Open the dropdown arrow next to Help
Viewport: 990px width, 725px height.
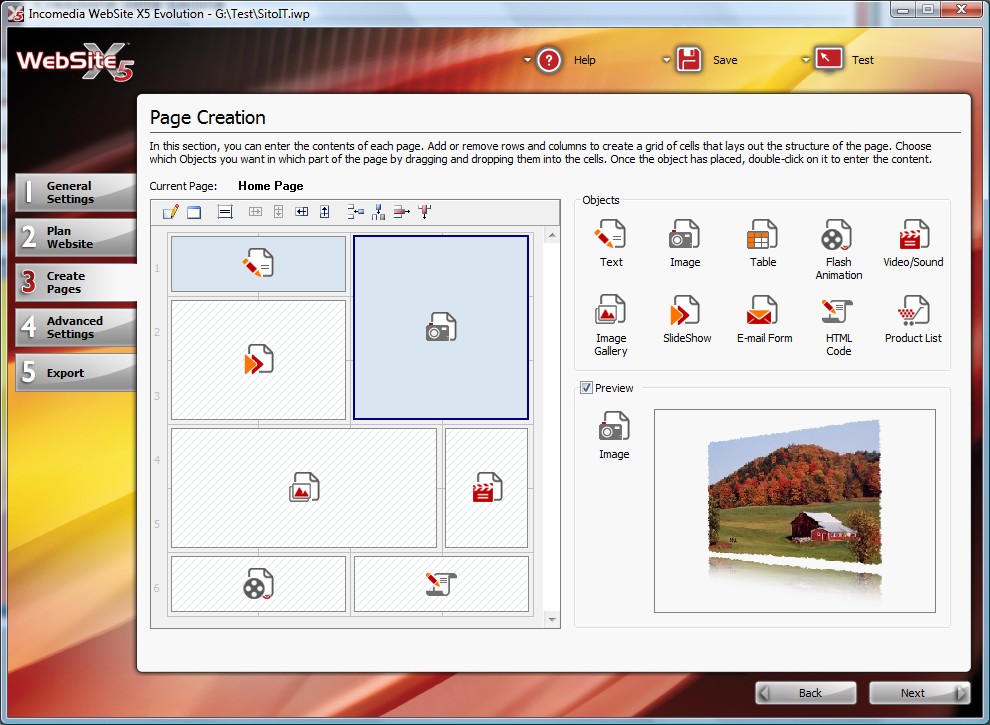click(x=527, y=60)
